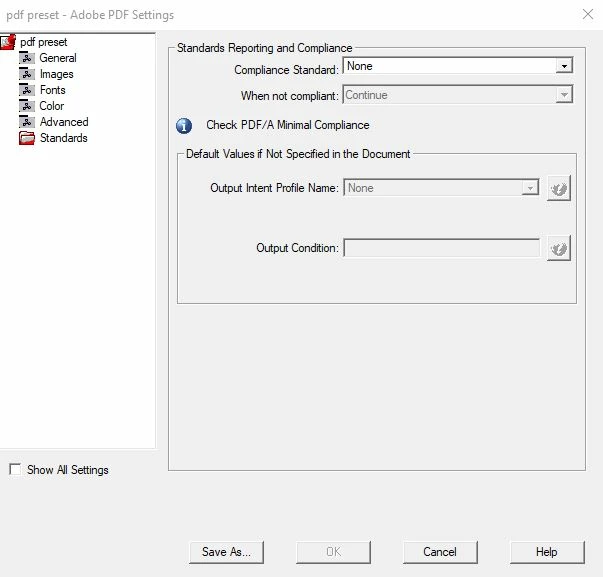Click the Images settings icon
603x577 pixels.
pyautogui.click(x=27, y=74)
